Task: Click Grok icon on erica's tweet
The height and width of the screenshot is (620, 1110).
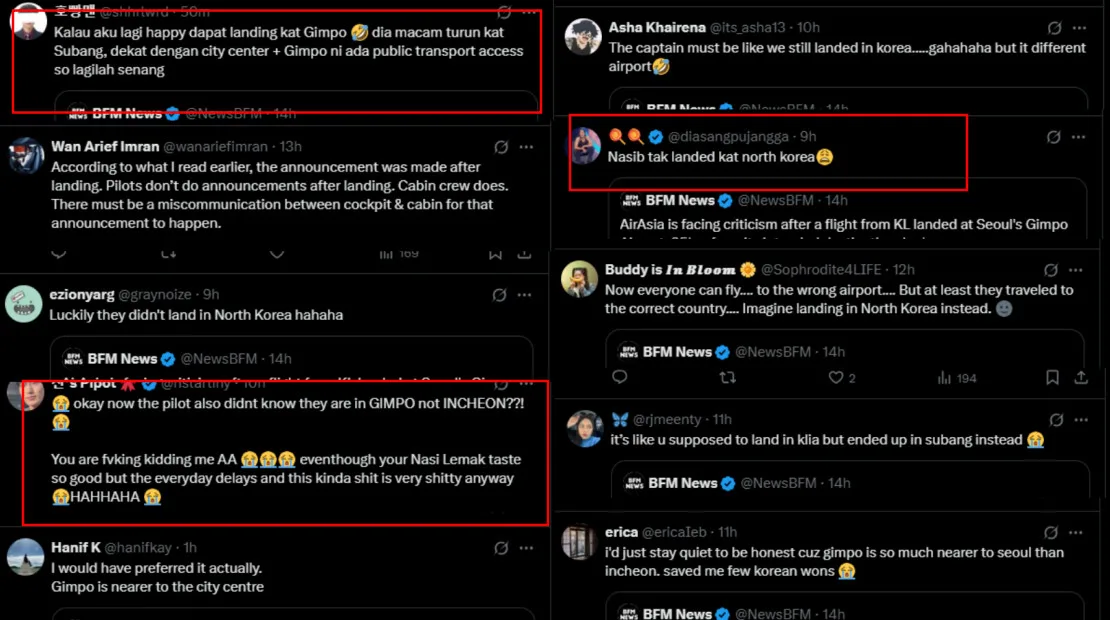Action: pyautogui.click(x=1051, y=533)
